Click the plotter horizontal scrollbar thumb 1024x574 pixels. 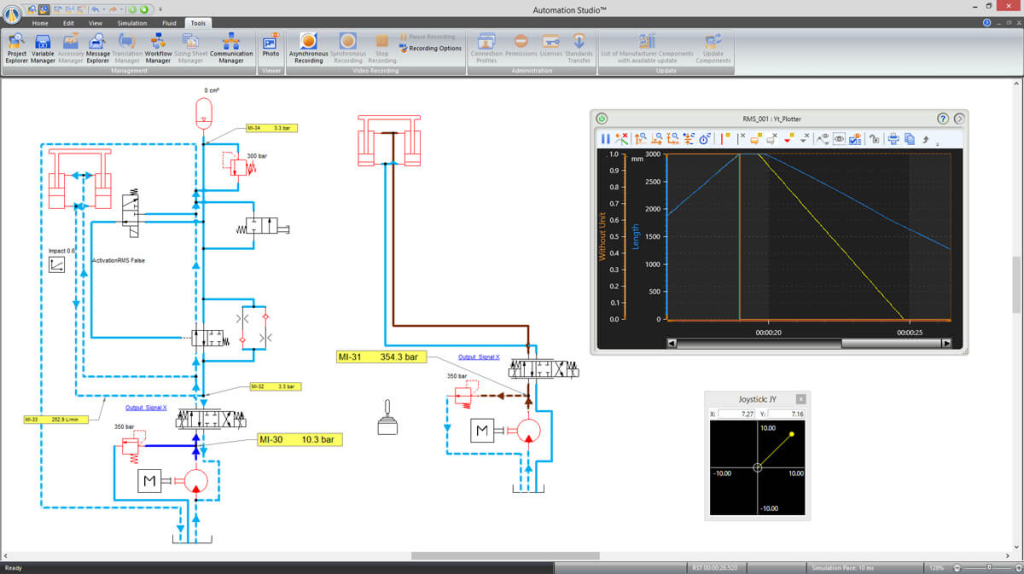point(891,343)
